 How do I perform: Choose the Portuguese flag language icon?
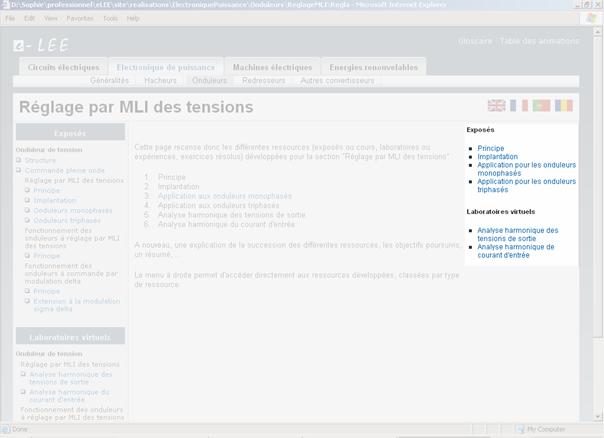pyautogui.click(x=542, y=105)
